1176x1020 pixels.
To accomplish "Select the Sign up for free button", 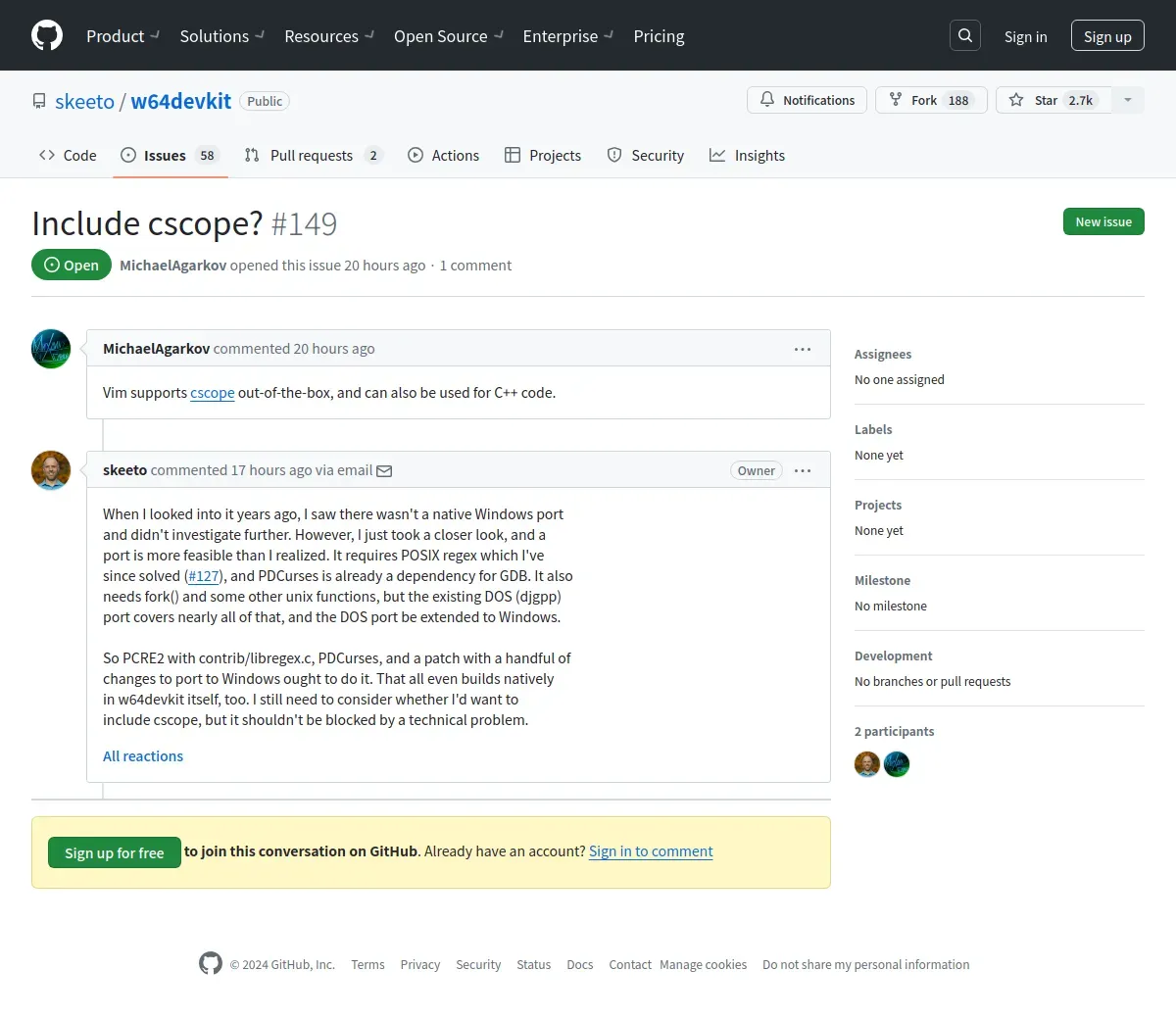I will (x=115, y=852).
